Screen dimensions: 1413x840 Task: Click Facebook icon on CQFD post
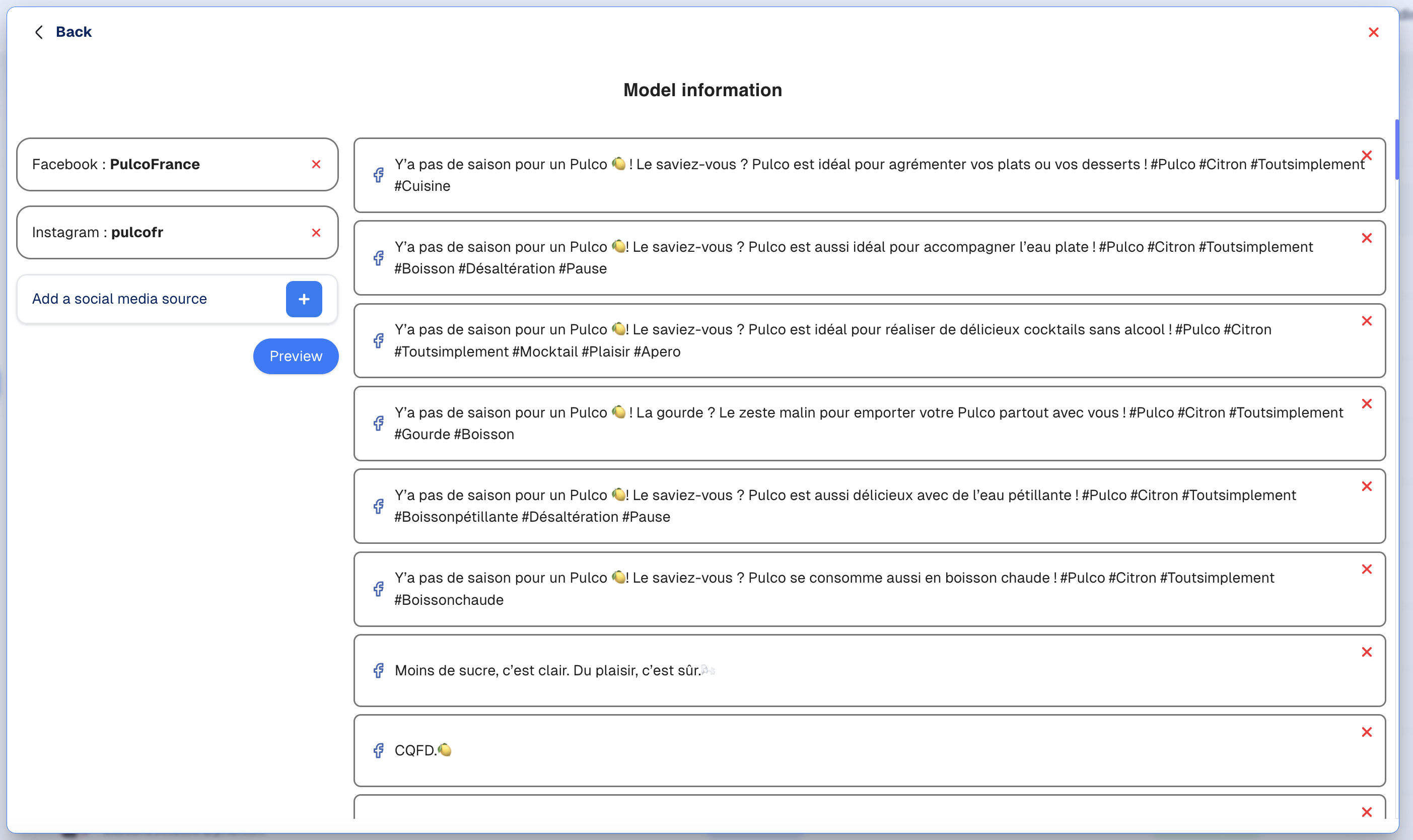point(379,750)
